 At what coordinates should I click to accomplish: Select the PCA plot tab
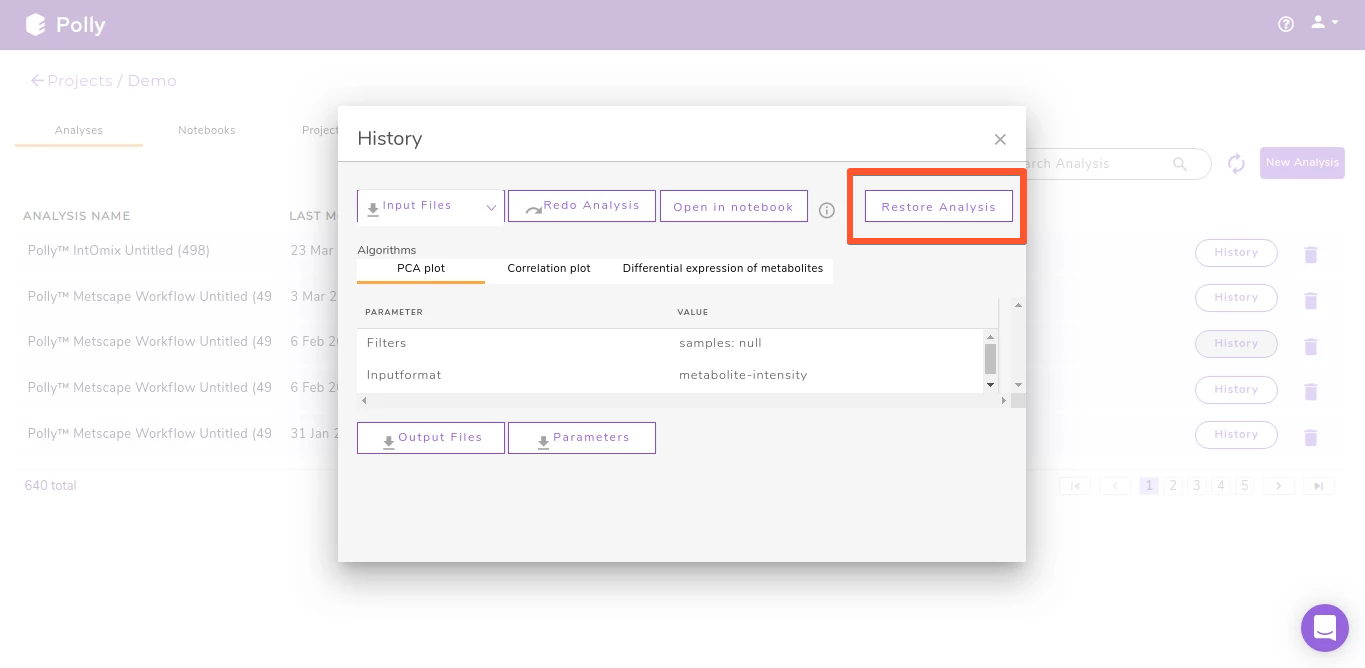421,269
